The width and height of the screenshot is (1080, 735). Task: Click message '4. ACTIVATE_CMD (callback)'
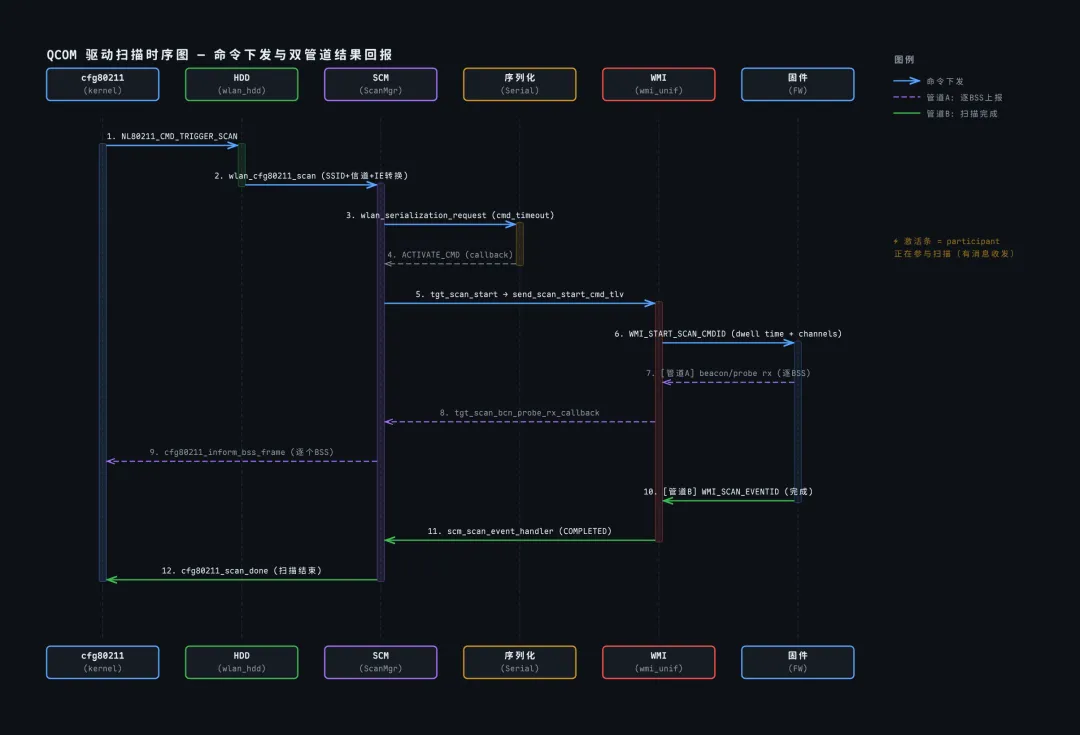(450, 255)
